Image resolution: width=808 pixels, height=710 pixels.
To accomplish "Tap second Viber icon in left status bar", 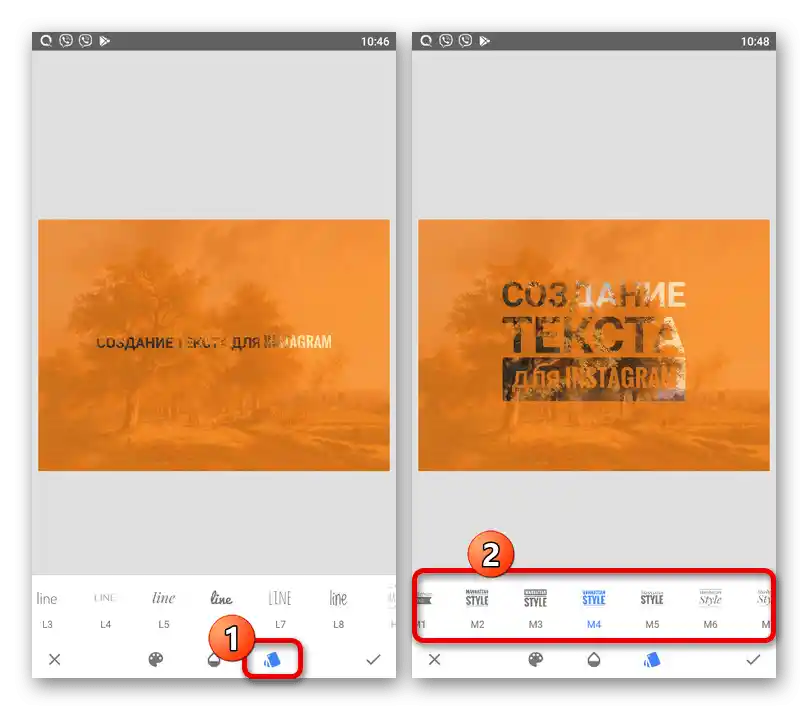I will 86,41.
